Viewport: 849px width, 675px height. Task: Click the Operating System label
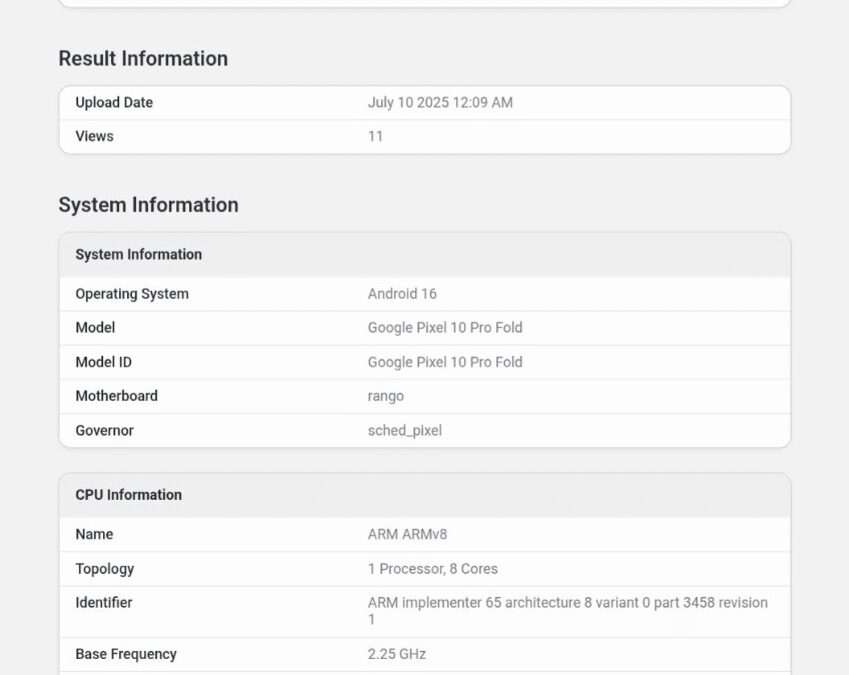(x=132, y=294)
